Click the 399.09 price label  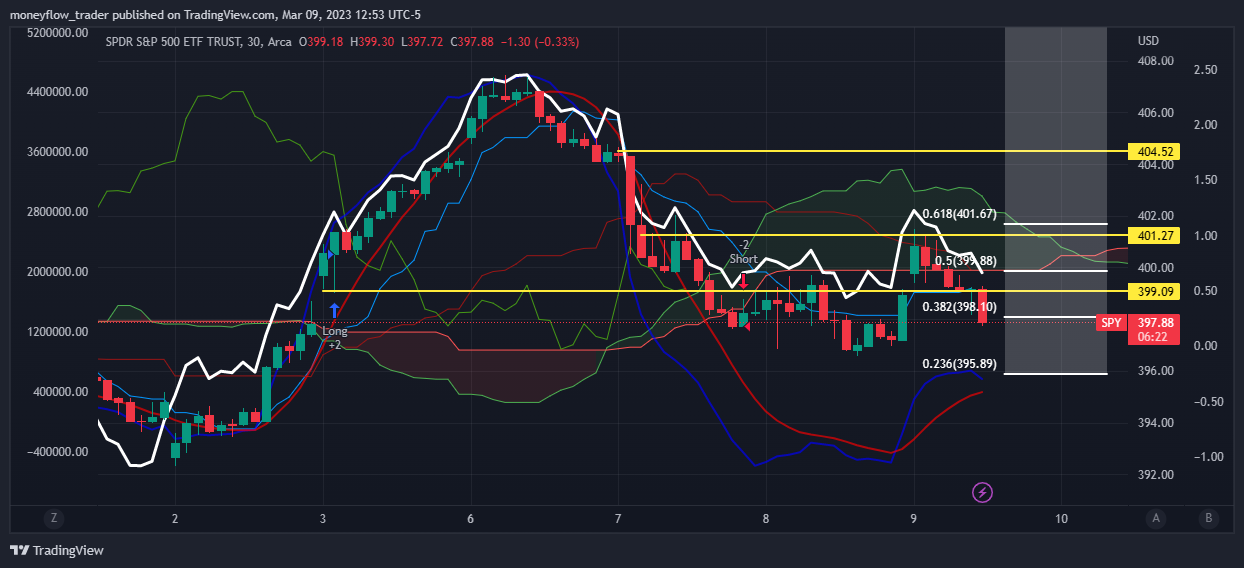(1154, 291)
